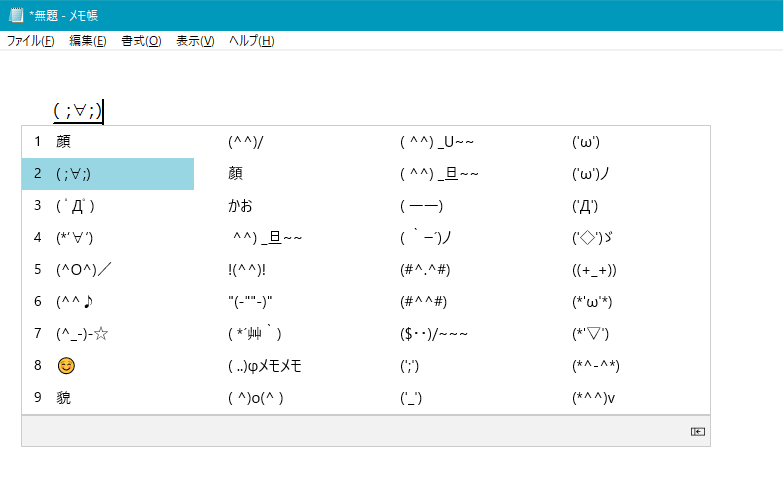
Task: Choose the (*´艸`) candidate
Action: pyautogui.click(x=255, y=334)
